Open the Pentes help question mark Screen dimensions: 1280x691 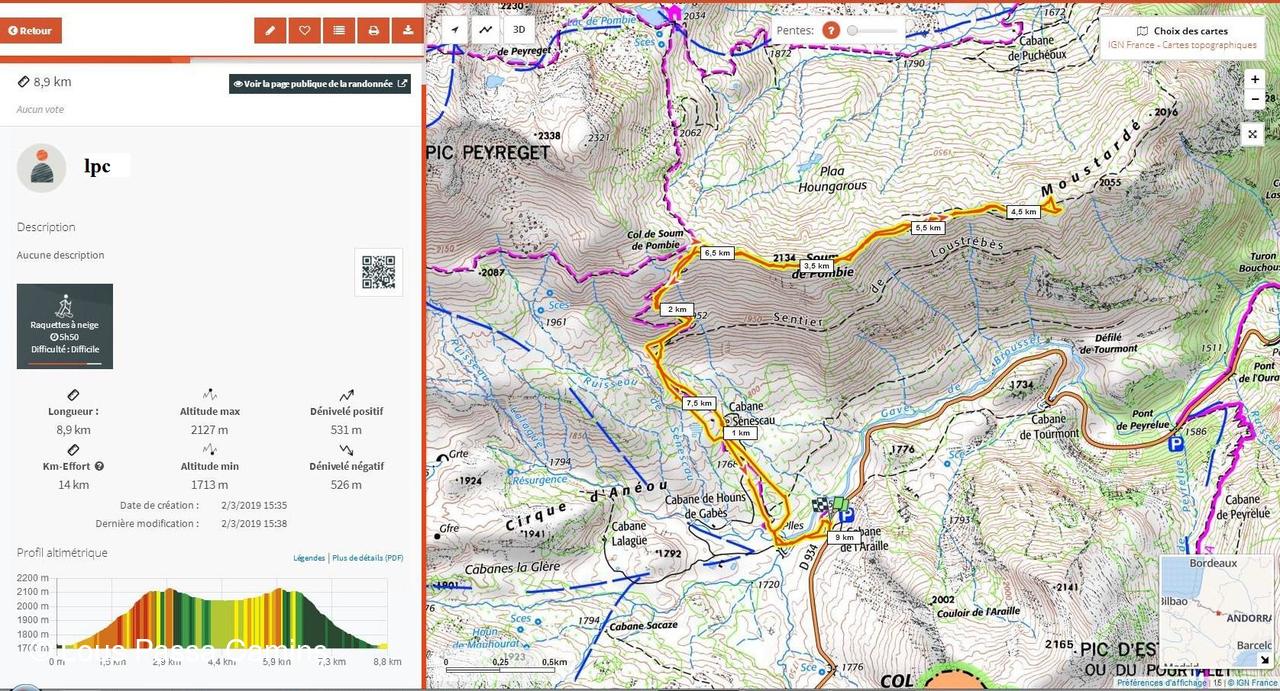(830, 30)
